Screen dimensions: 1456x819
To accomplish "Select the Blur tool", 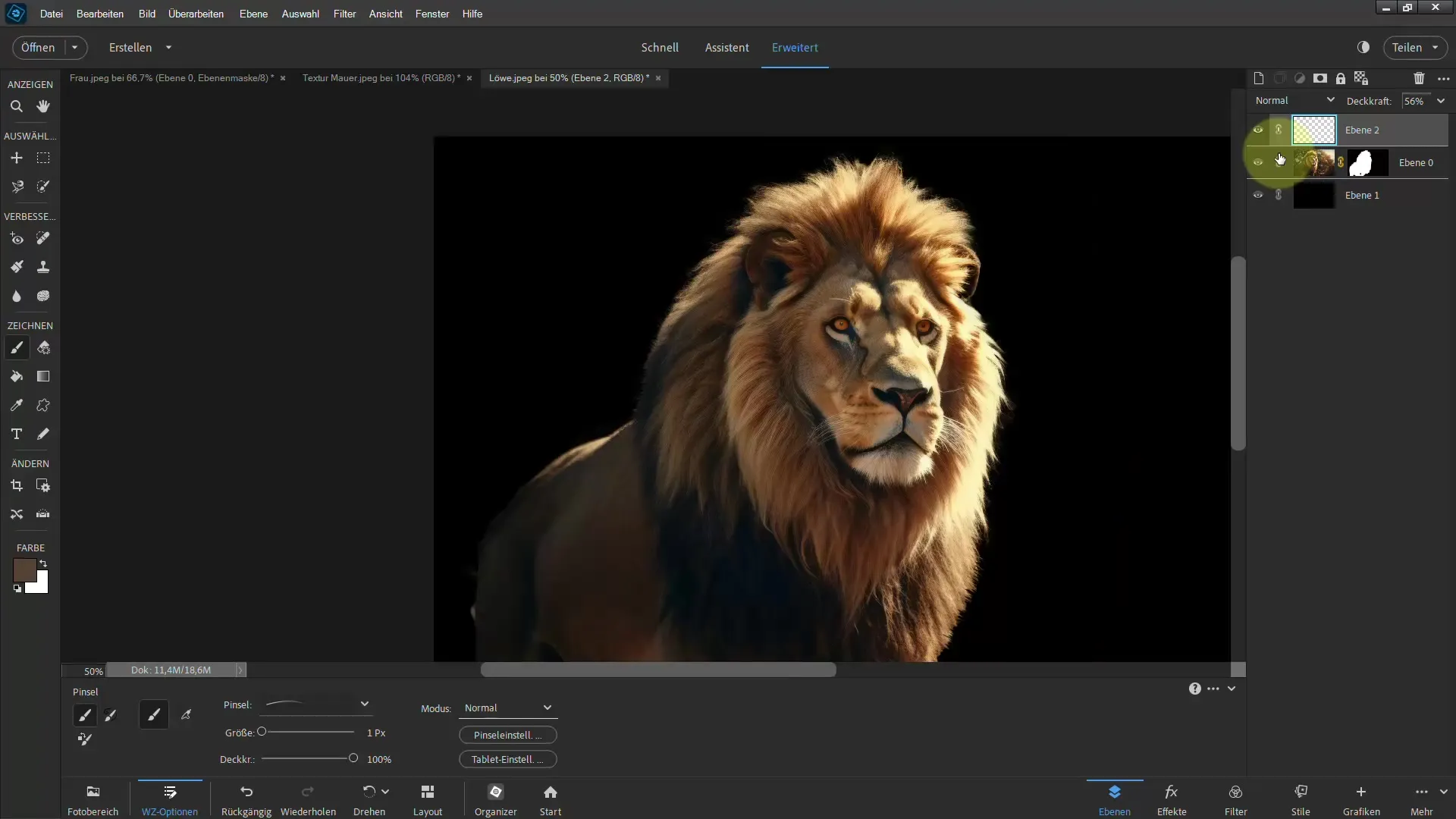I will click(x=16, y=297).
